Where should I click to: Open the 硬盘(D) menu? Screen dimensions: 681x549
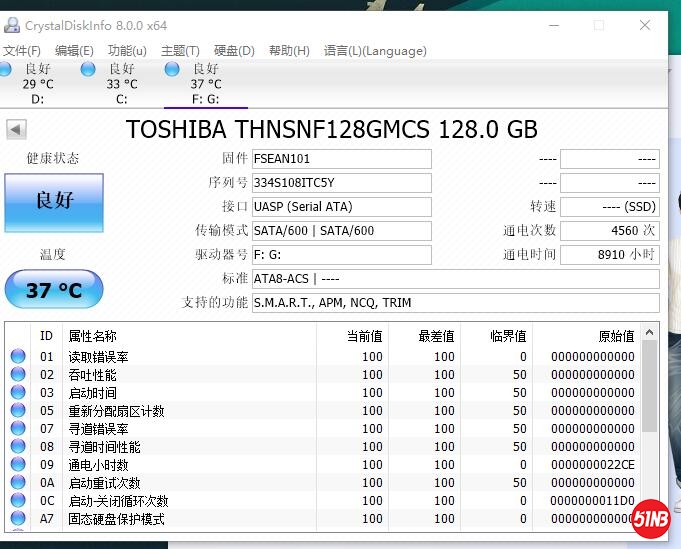pos(234,51)
